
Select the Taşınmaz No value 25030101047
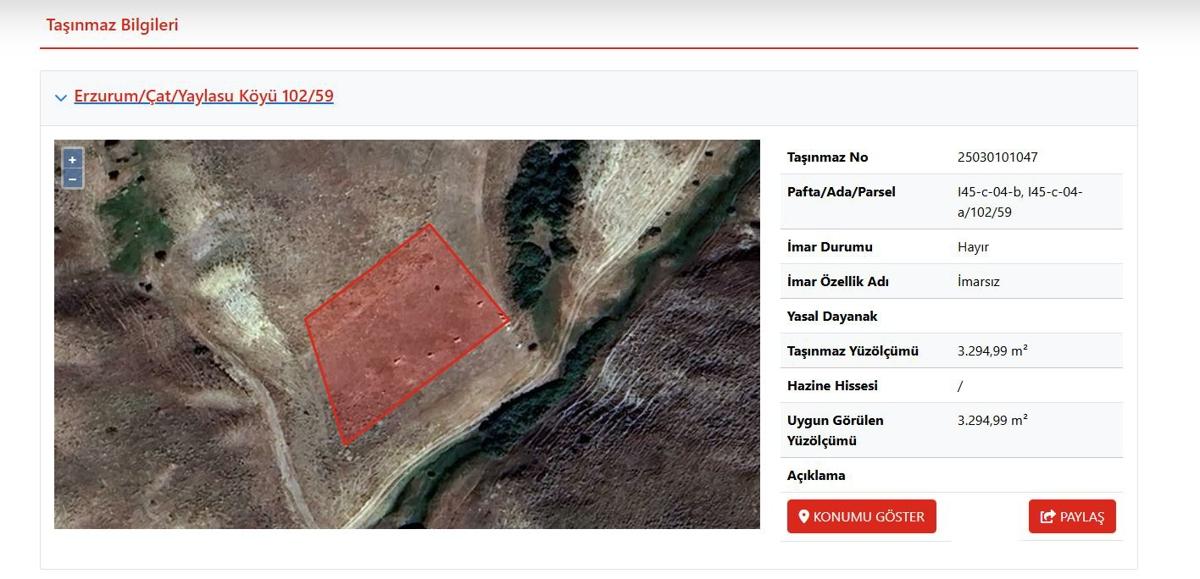pos(998,157)
